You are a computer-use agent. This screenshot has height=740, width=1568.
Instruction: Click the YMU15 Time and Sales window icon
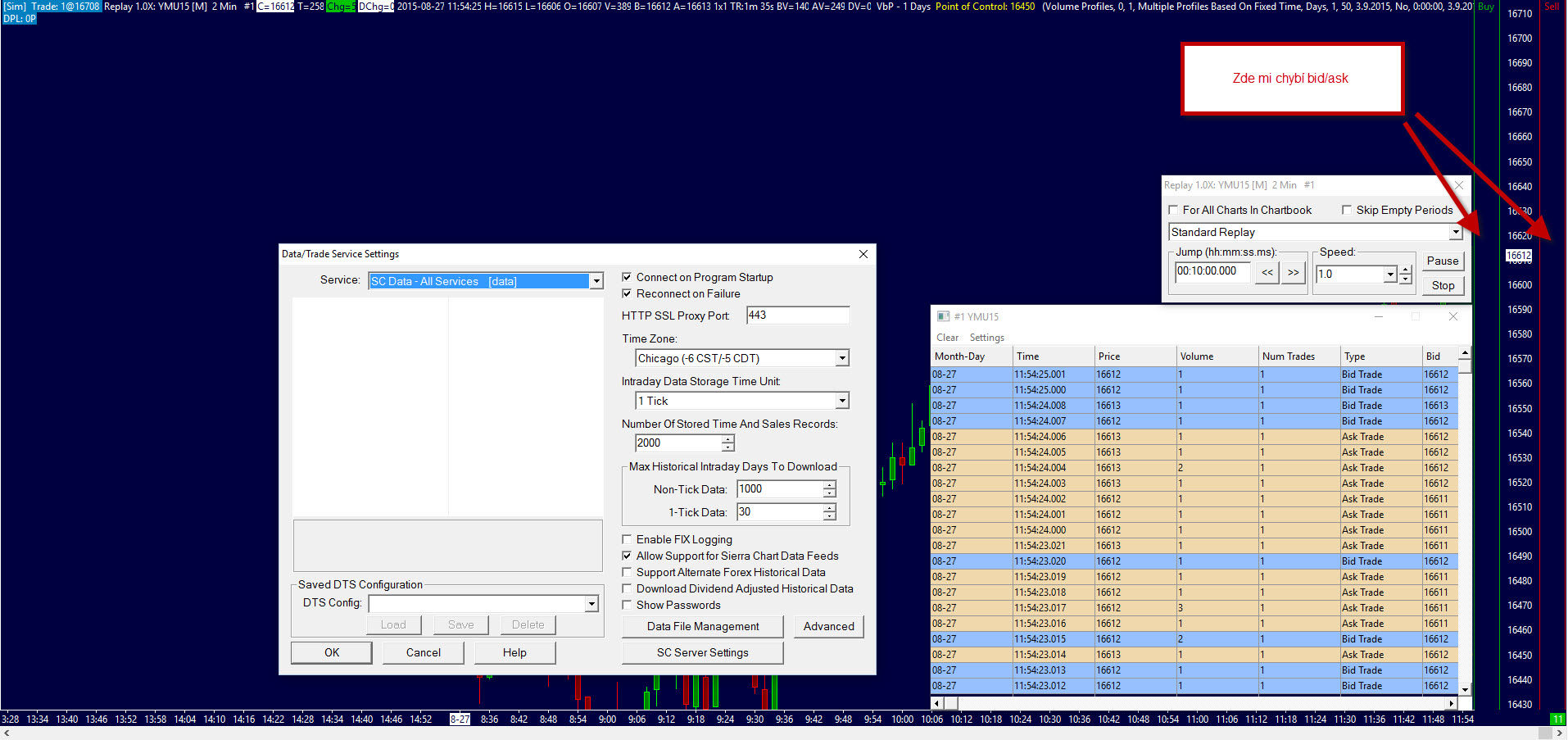pos(943,316)
